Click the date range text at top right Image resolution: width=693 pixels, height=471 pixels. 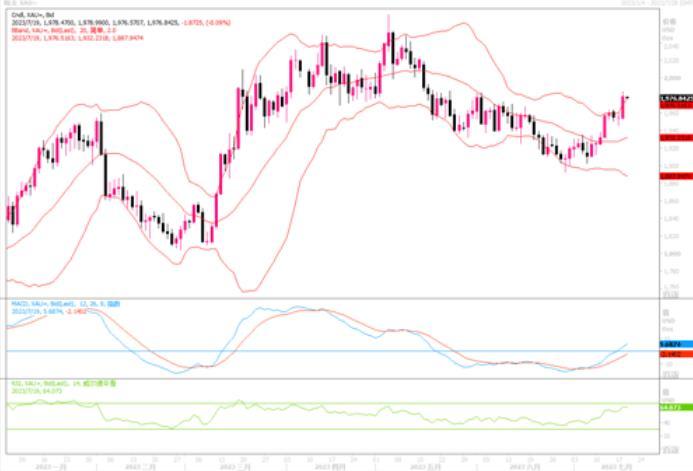coord(652,4)
